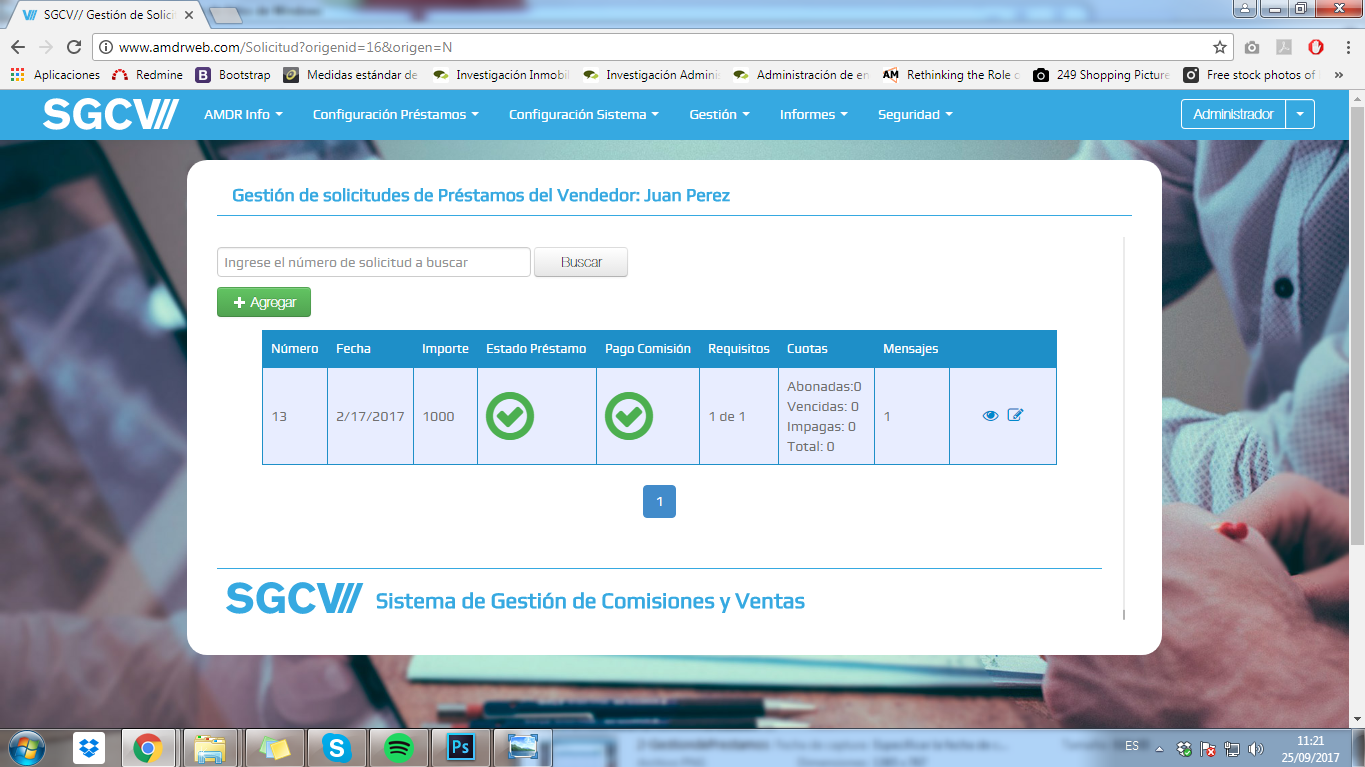The height and width of the screenshot is (767, 1365).
Task: Open Spotify from the taskbar
Action: tap(399, 747)
